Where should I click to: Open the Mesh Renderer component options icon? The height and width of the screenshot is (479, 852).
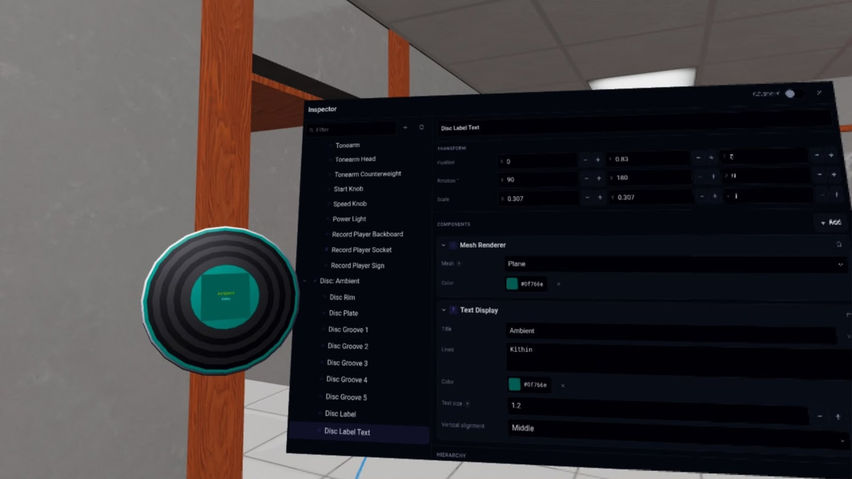pos(839,245)
